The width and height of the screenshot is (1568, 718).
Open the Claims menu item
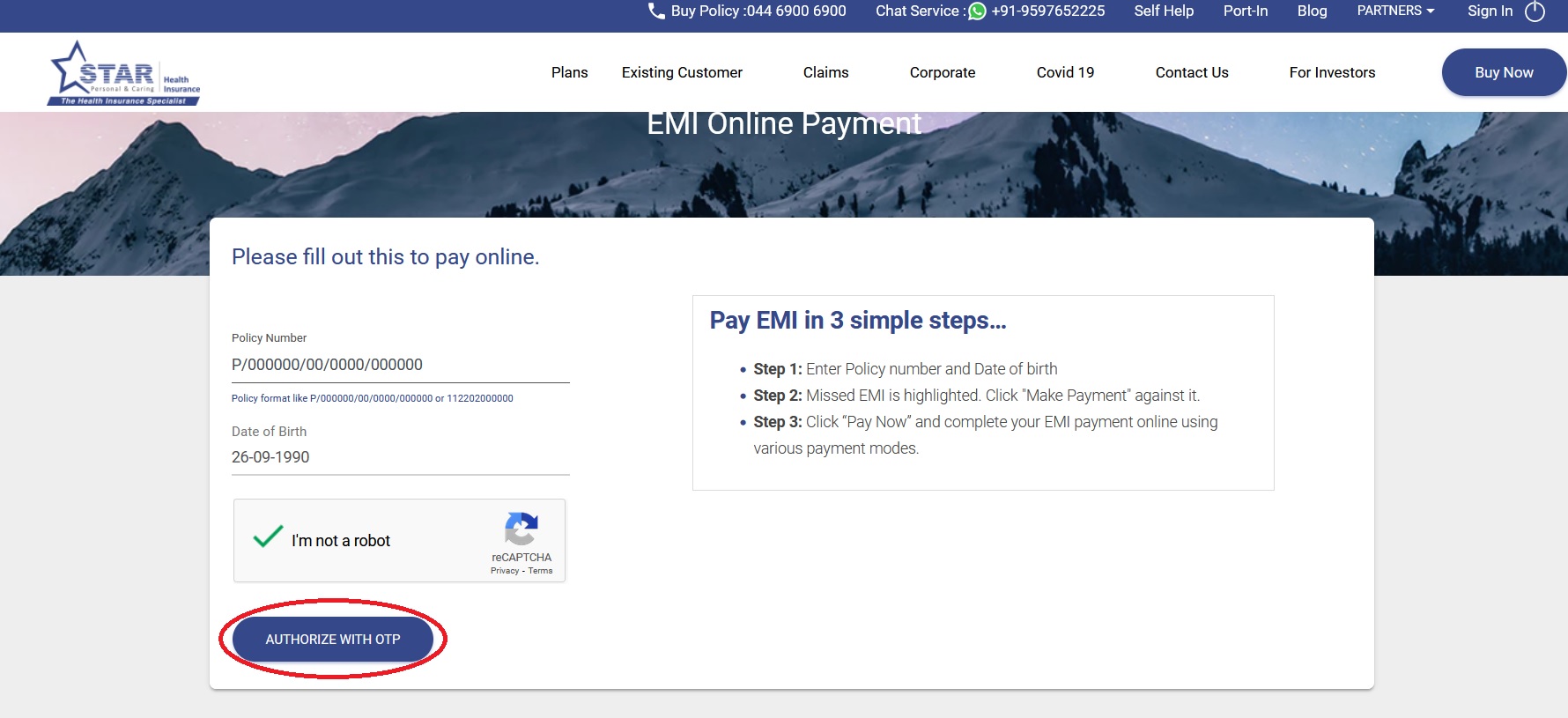click(x=825, y=72)
